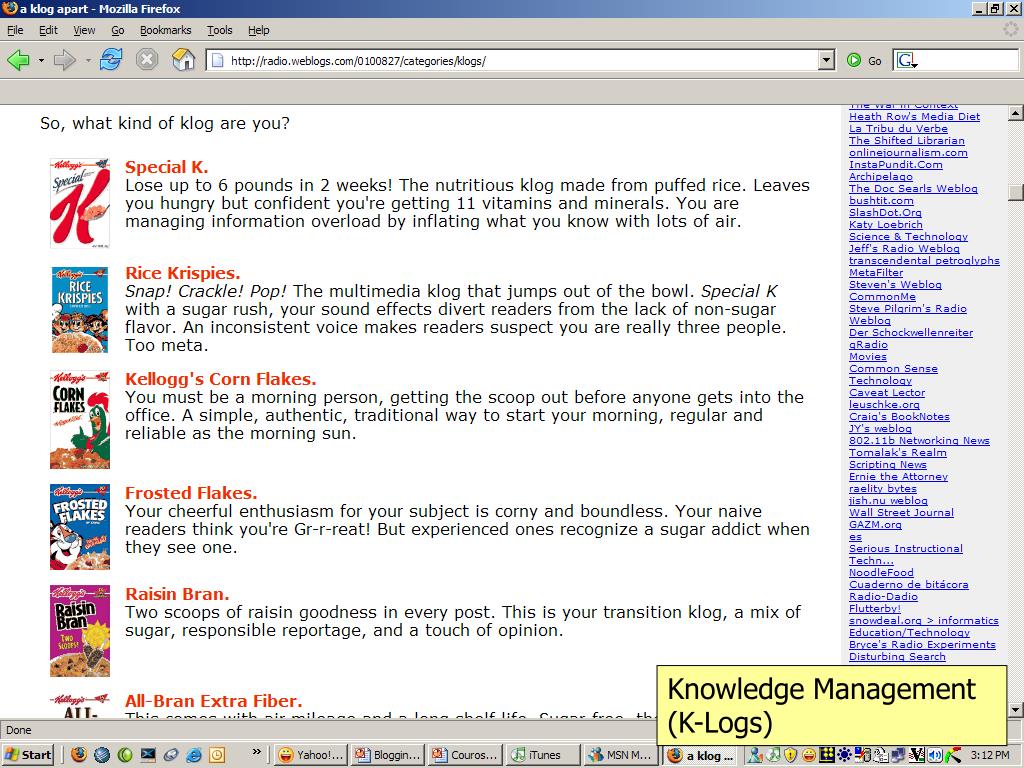Visit the Wall Street Journal link
Image resolution: width=1024 pixels, height=768 pixels.
[x=901, y=513]
